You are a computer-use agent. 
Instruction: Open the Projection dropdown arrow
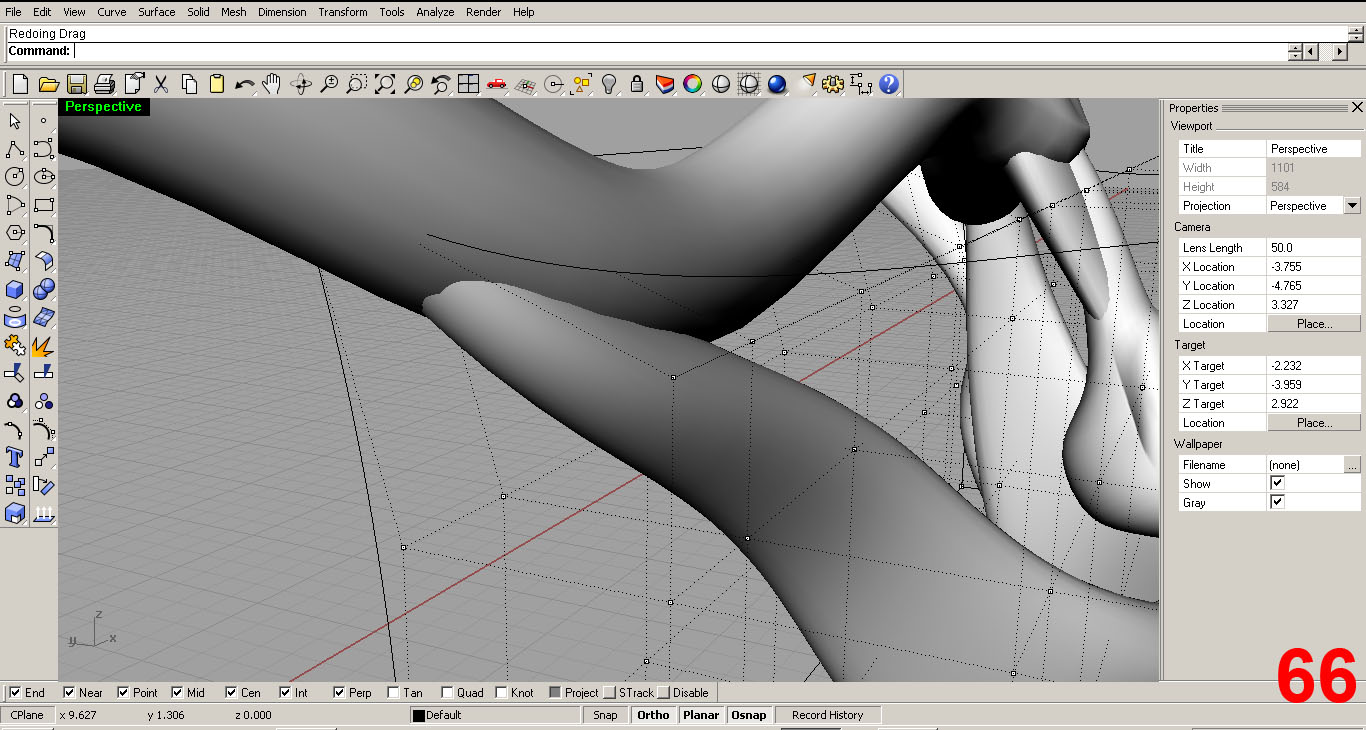coord(1352,205)
